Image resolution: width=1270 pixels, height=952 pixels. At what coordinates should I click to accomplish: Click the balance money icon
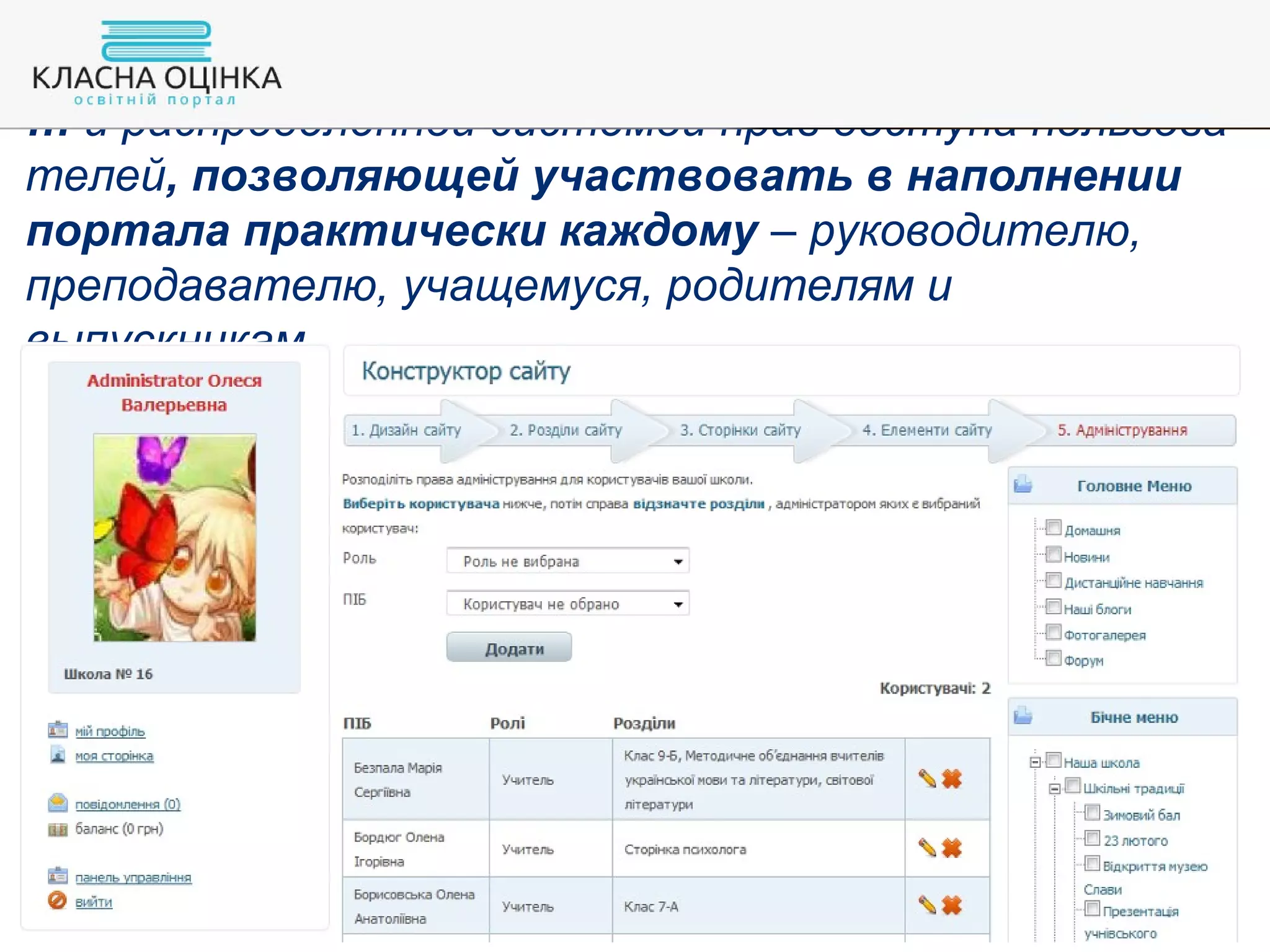58,829
